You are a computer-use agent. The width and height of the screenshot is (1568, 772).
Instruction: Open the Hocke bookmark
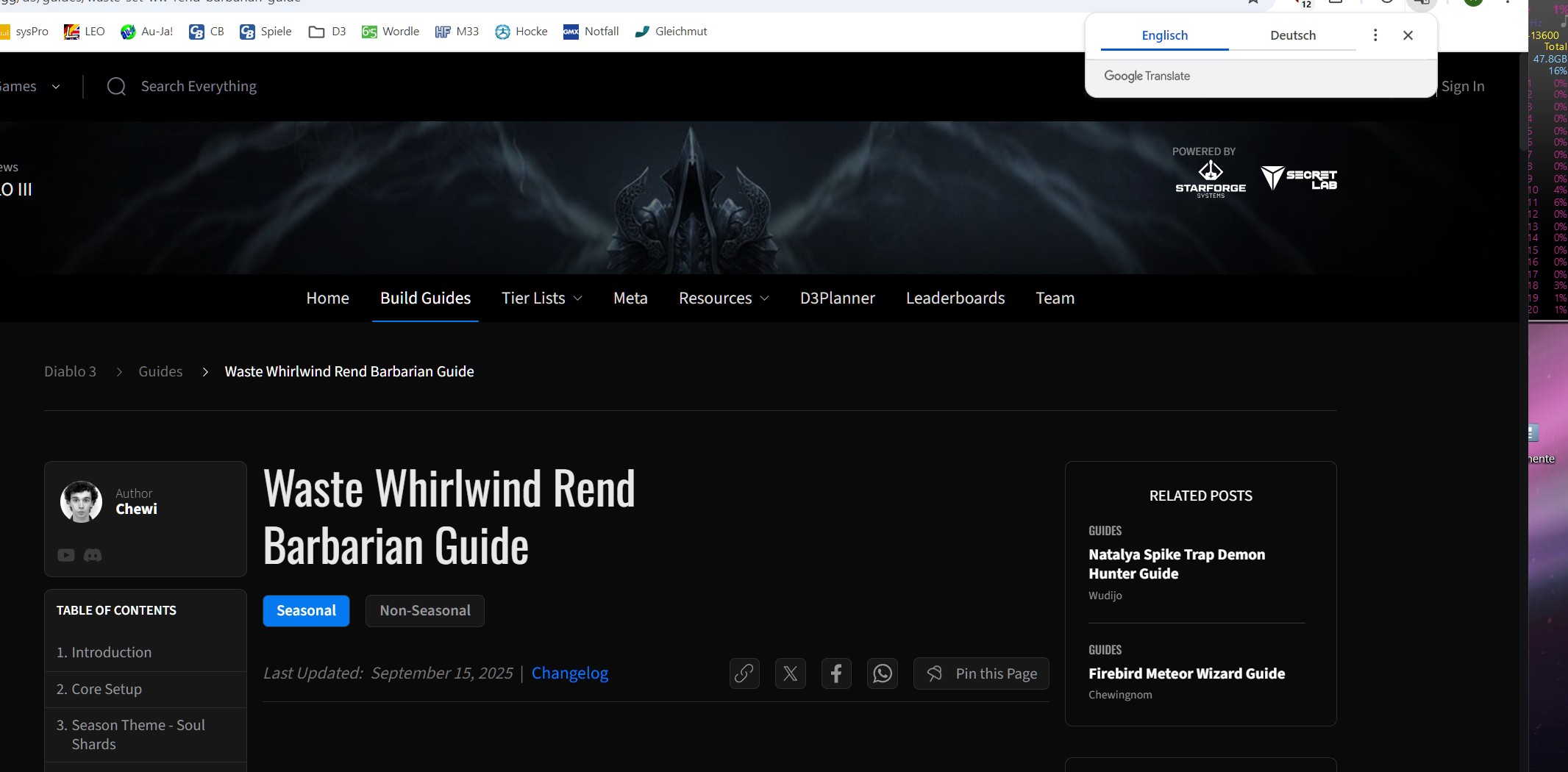[x=521, y=32]
